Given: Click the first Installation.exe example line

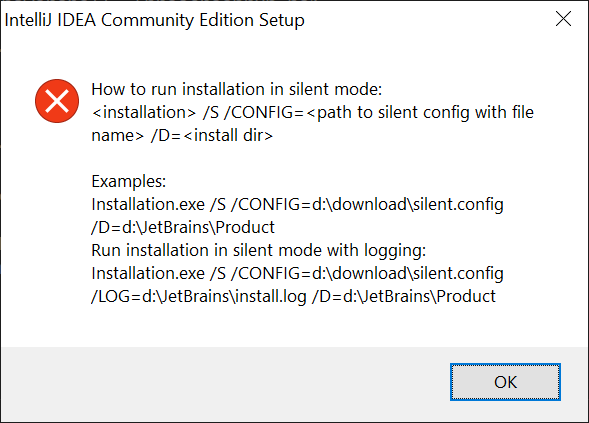Looking at the screenshot, I should click(297, 204).
